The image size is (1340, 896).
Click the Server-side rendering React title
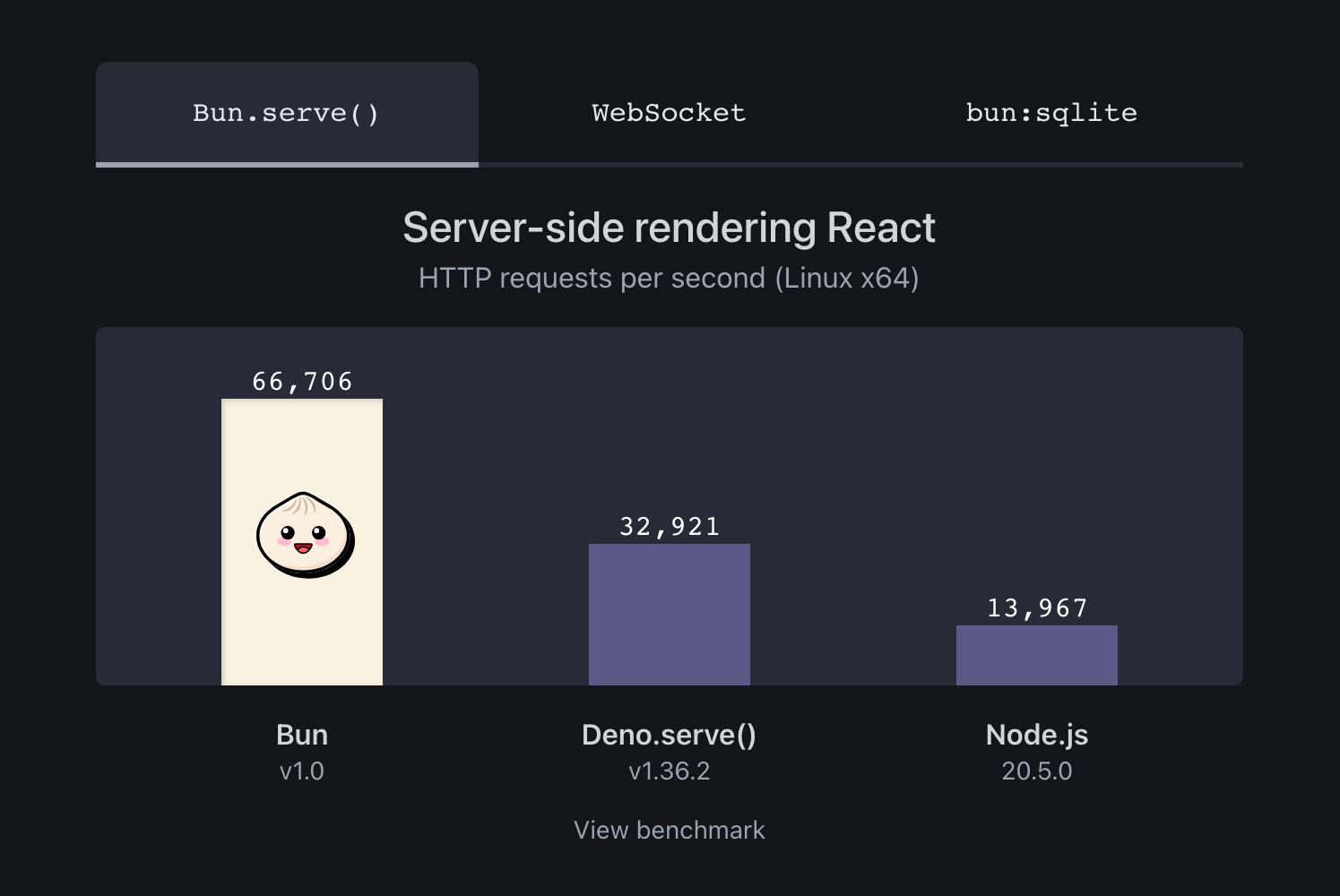[669, 228]
